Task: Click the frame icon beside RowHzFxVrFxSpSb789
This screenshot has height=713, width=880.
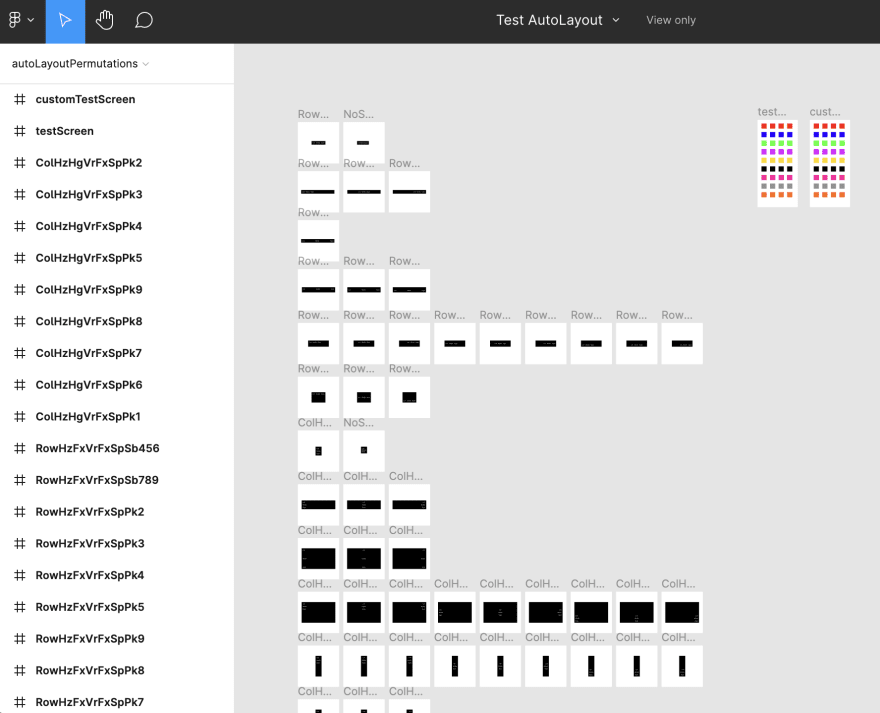Action: point(20,480)
